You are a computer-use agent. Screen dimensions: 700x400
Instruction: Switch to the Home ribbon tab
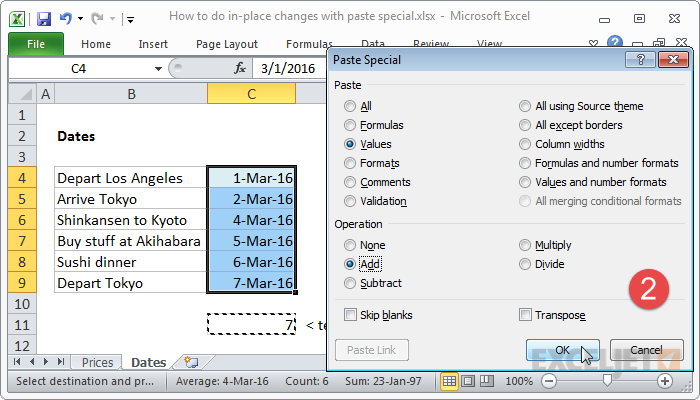(x=96, y=44)
